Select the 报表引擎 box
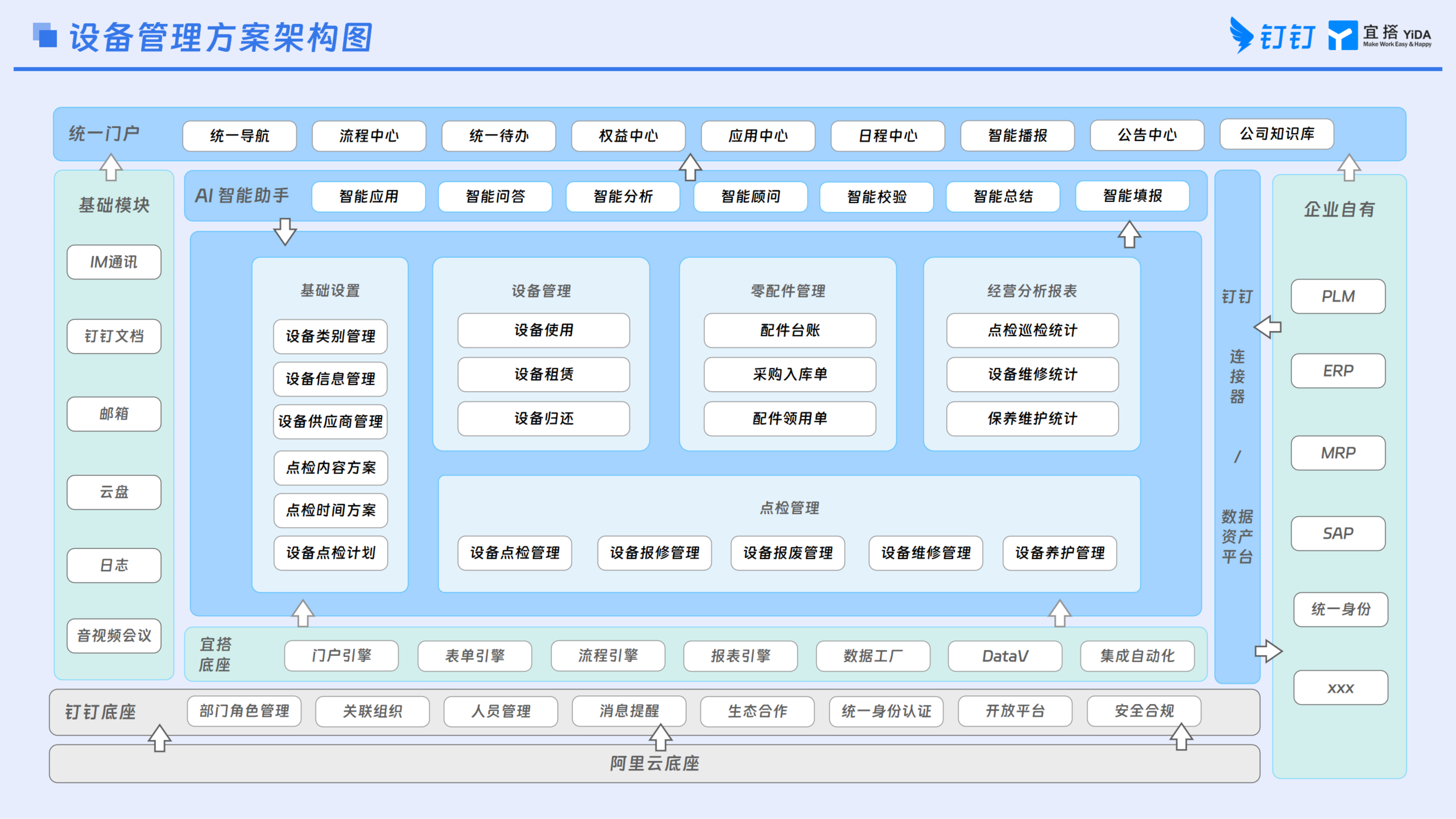 click(x=740, y=656)
